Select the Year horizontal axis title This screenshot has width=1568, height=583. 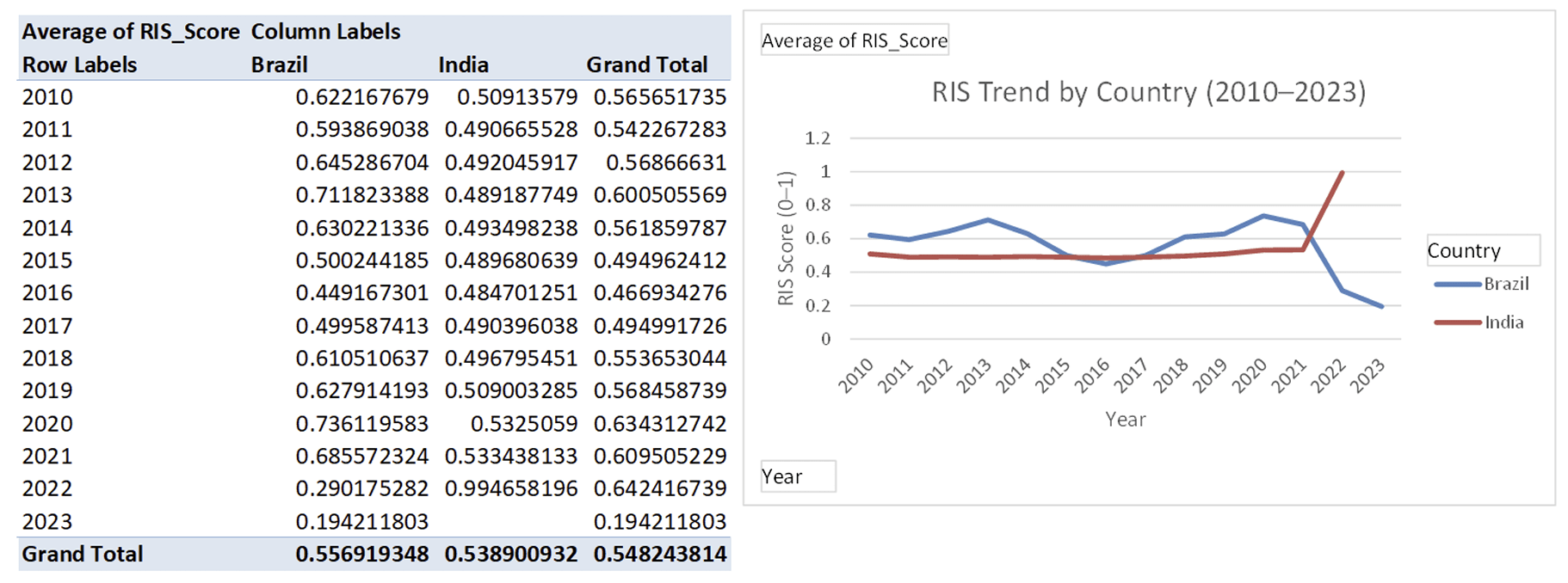point(1126,420)
